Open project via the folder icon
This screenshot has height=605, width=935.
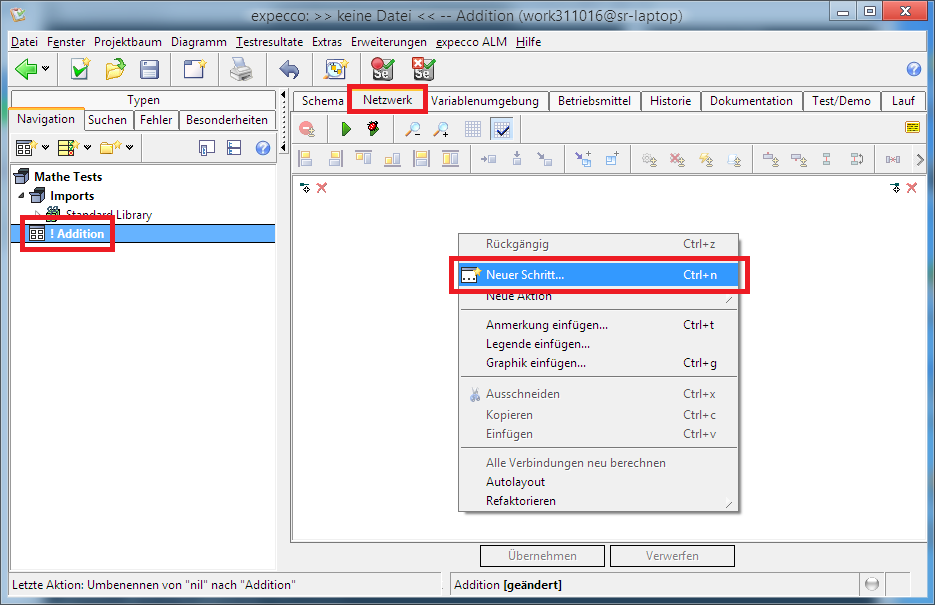point(115,69)
